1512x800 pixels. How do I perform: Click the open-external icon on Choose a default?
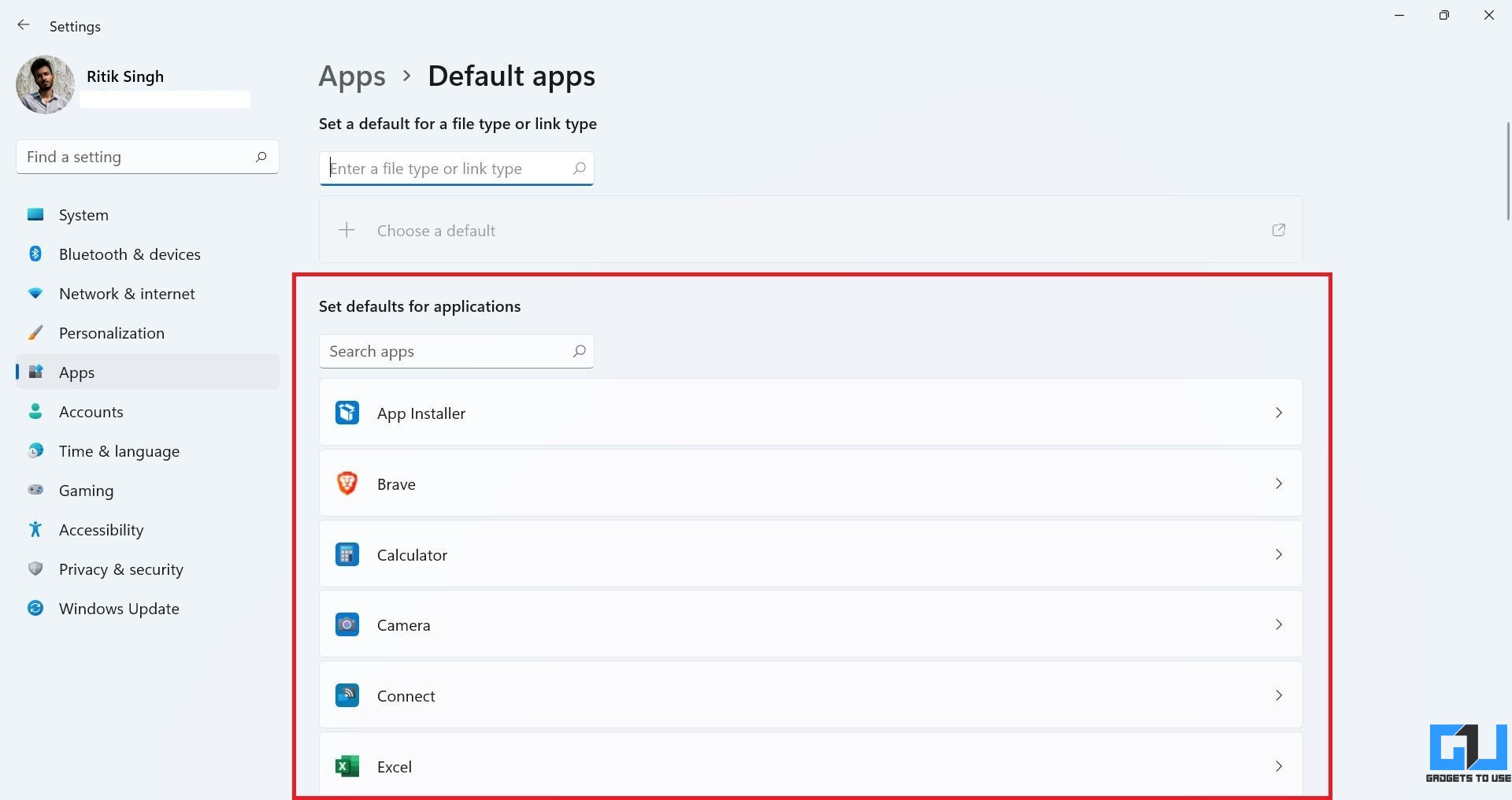coord(1279,230)
